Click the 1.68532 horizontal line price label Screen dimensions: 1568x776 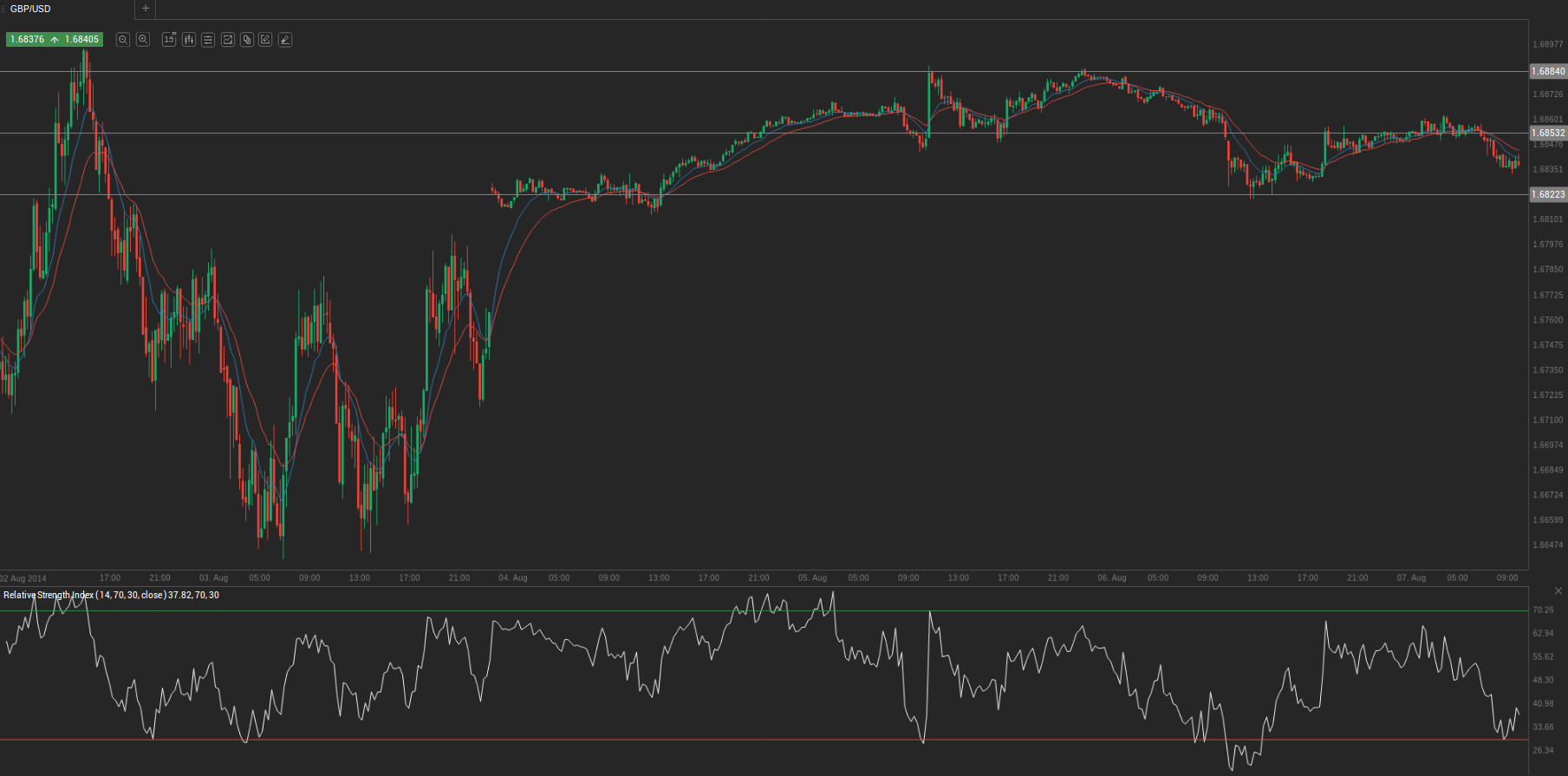tap(1548, 133)
